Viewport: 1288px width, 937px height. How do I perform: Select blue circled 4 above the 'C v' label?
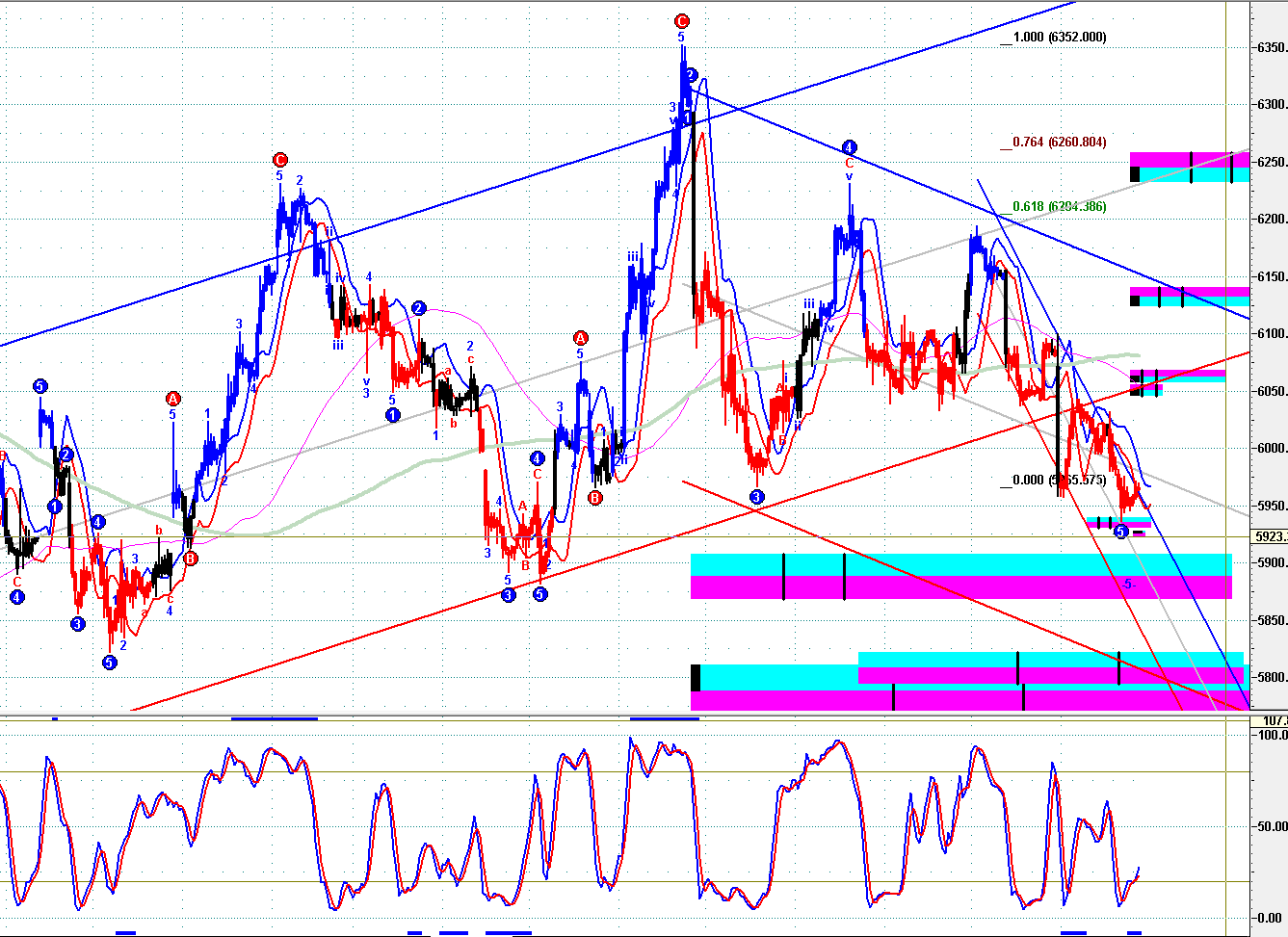tap(849, 147)
